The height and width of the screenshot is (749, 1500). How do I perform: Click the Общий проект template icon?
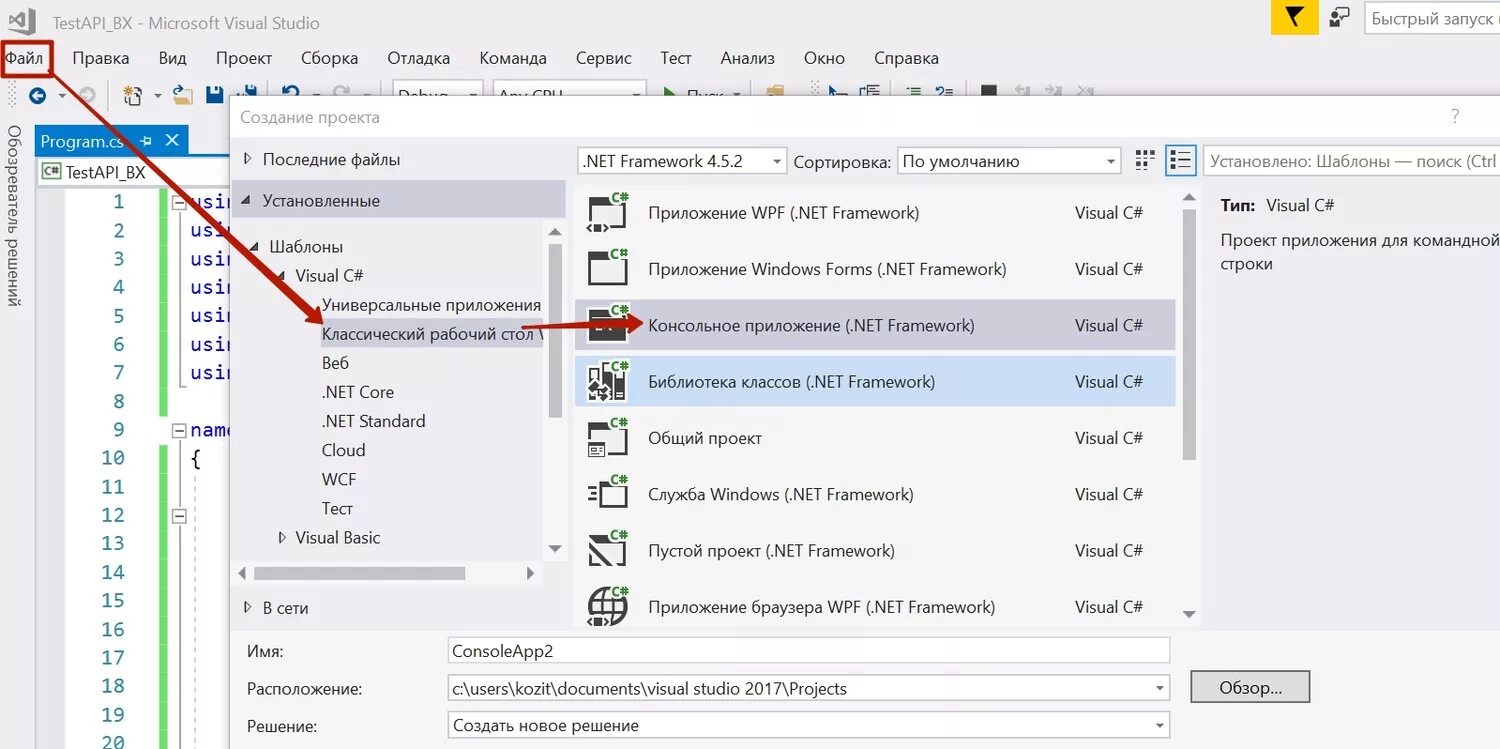click(606, 438)
